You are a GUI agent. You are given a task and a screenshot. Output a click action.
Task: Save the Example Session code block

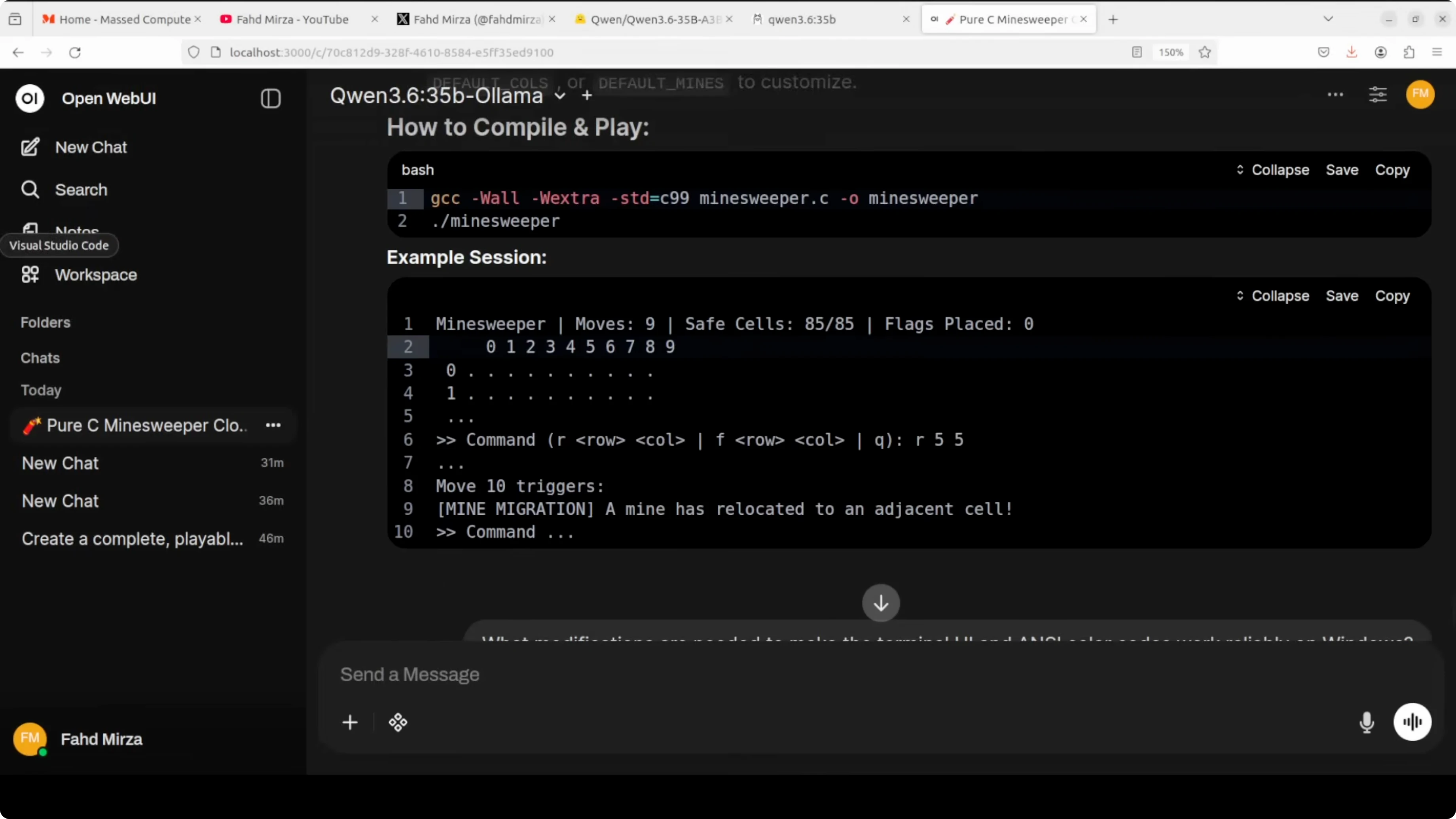tap(1341, 296)
